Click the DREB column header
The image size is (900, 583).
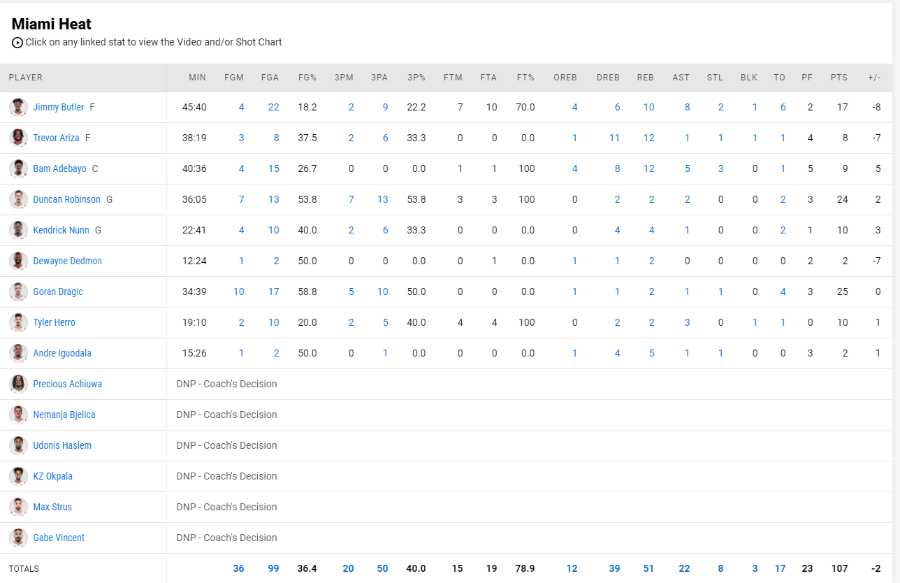pyautogui.click(x=608, y=77)
